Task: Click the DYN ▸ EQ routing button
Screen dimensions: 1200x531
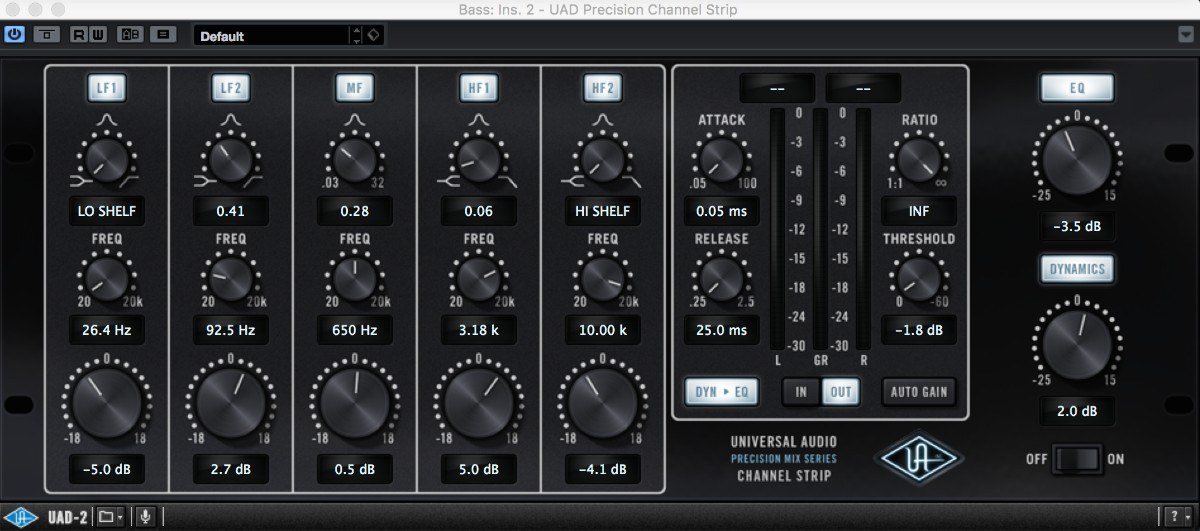Action: (x=722, y=391)
